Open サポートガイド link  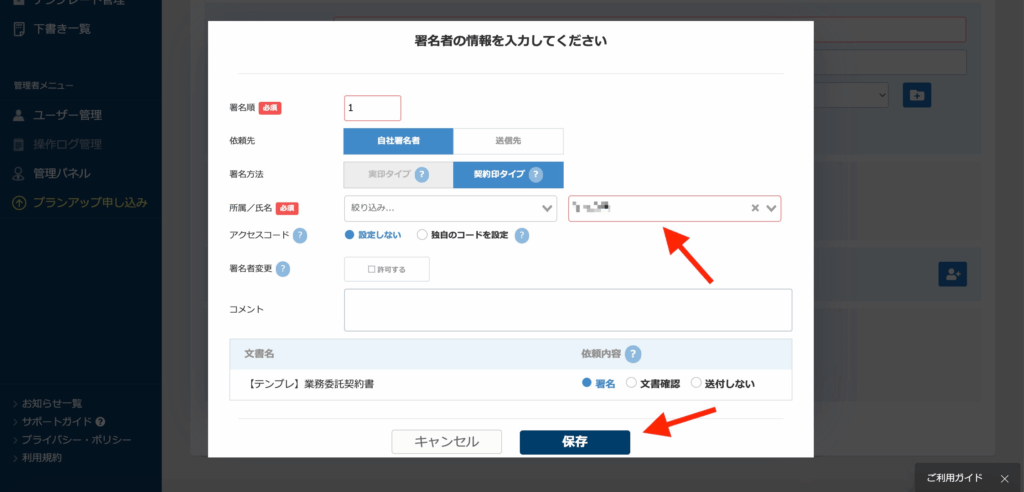tap(57, 422)
